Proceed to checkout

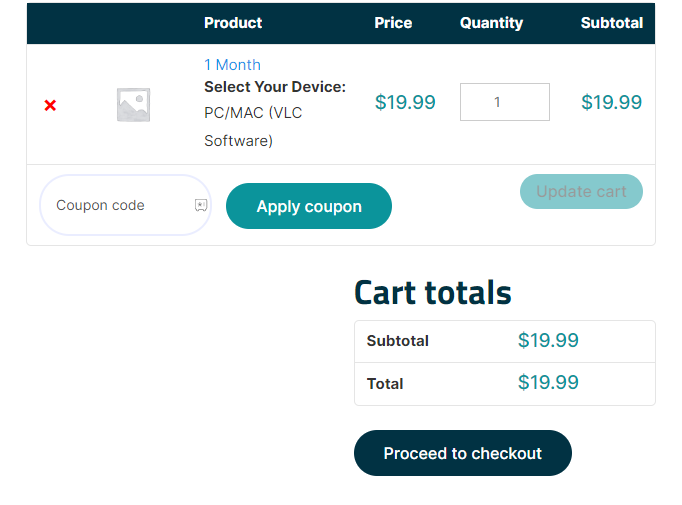pos(462,453)
